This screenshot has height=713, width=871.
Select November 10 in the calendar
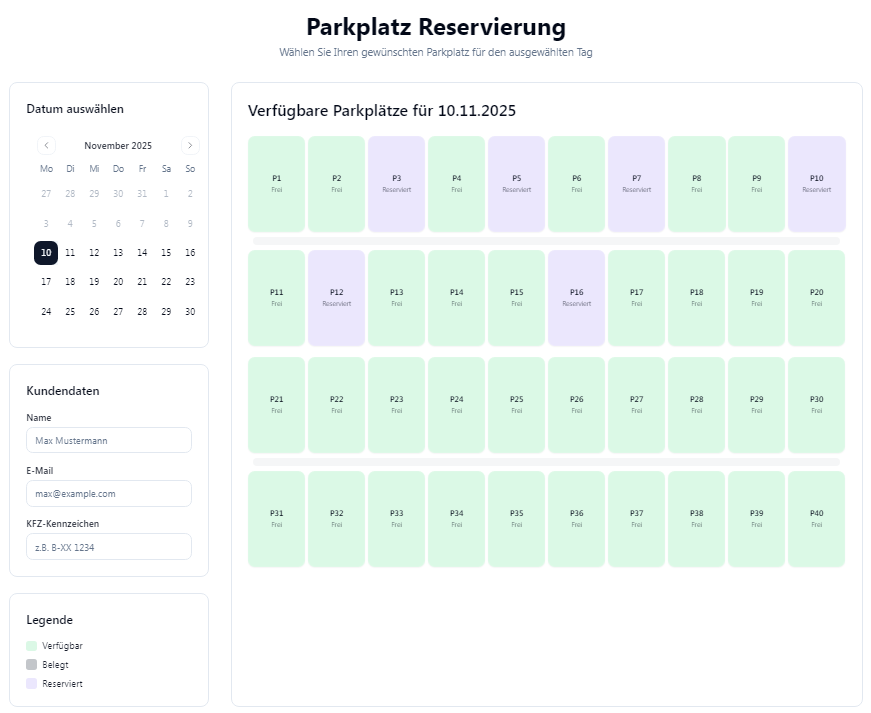(46, 253)
